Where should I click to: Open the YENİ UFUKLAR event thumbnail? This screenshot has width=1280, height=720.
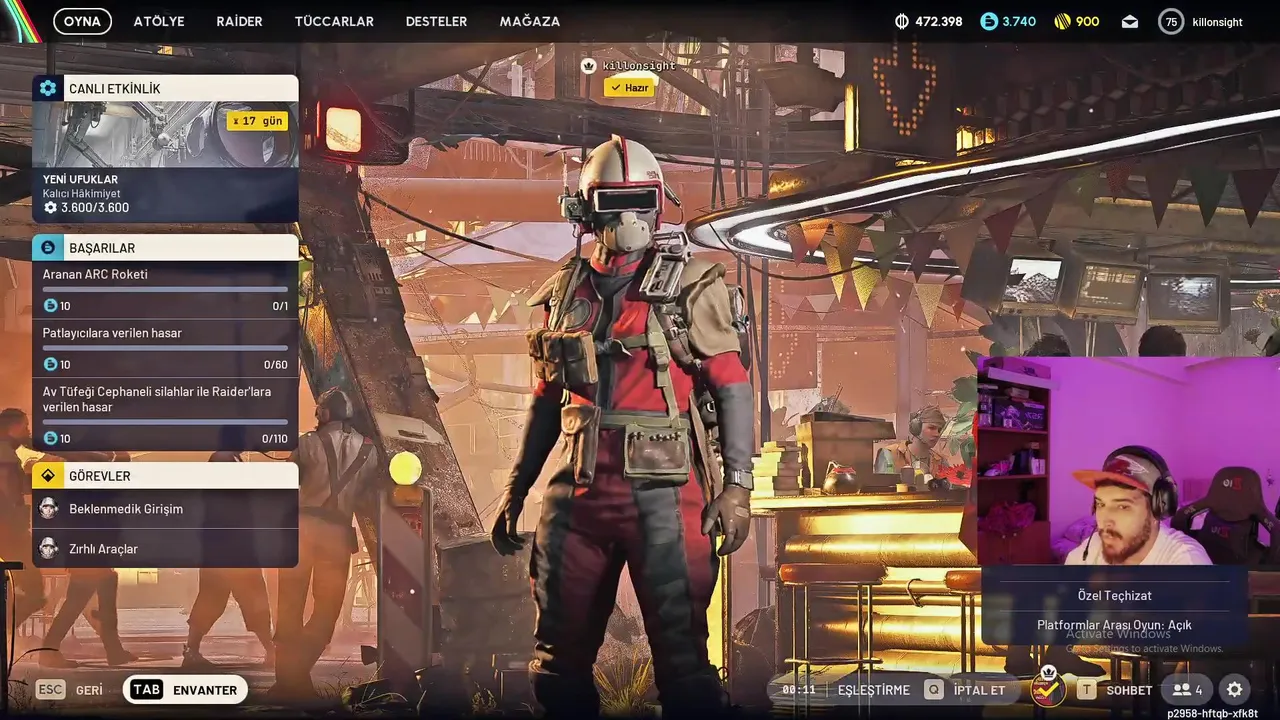pos(165,134)
